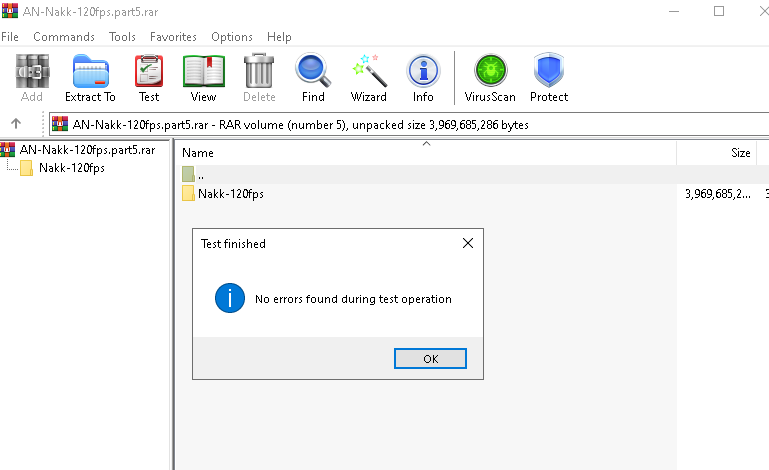This screenshot has width=769, height=470.
Task: Confirm the dialog with OK
Action: 430,359
